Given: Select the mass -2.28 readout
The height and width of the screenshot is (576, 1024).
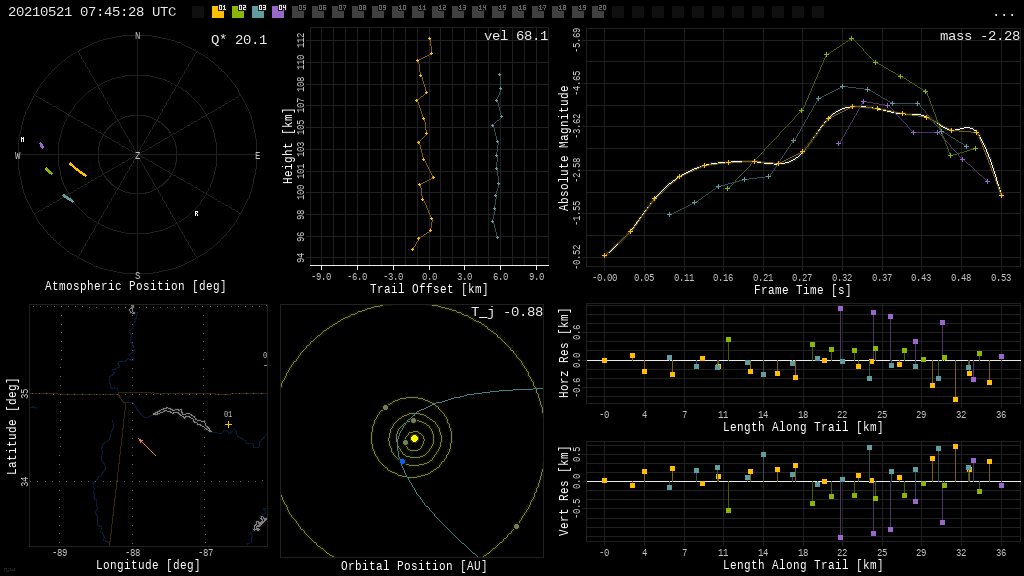Looking at the screenshot, I should [x=979, y=36].
